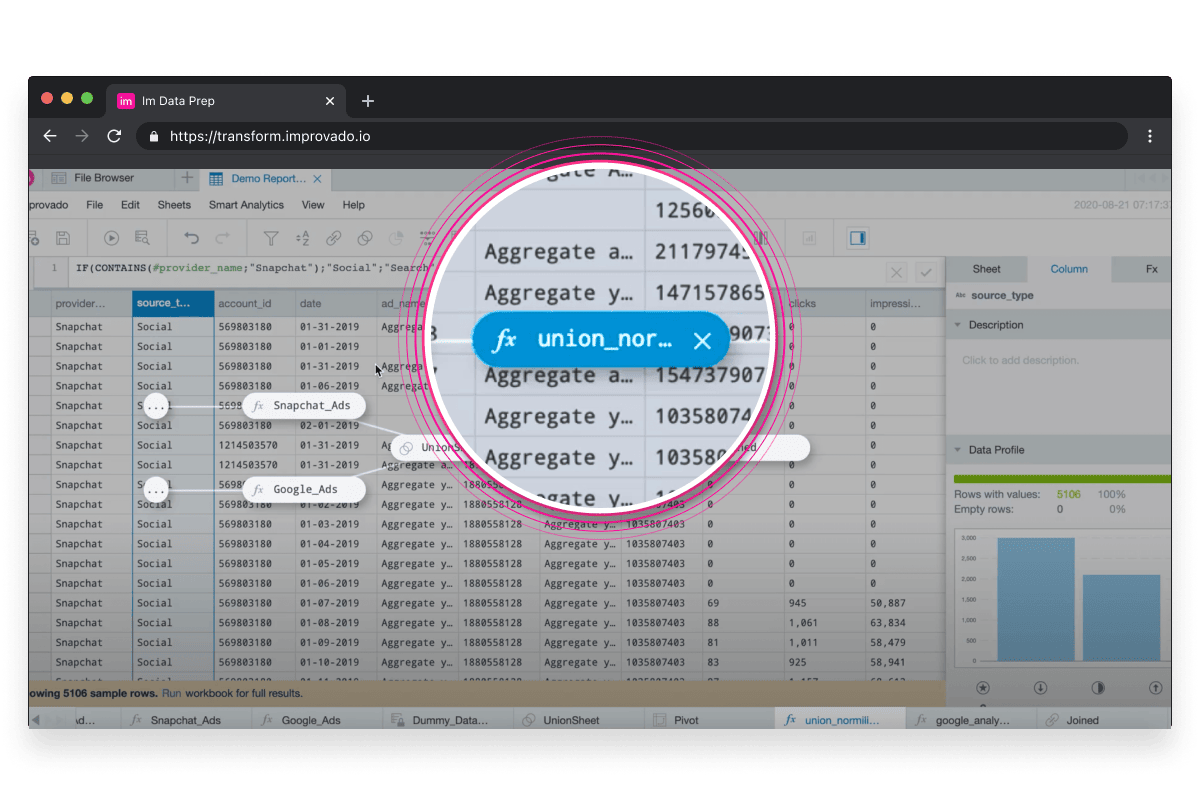Viewport: 1200px width, 800px height.
Task: Click the Snapchat_Ads node in overlay diagram
Action: pos(304,406)
